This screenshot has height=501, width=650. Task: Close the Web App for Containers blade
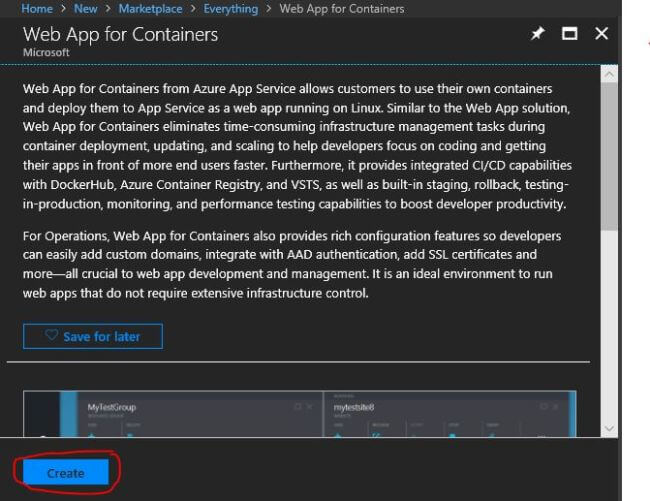click(601, 34)
